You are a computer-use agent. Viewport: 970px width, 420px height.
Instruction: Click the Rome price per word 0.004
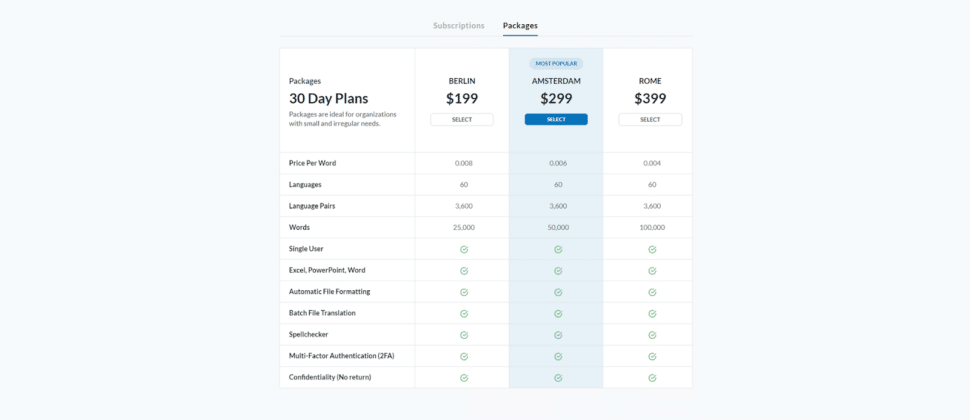(652, 163)
